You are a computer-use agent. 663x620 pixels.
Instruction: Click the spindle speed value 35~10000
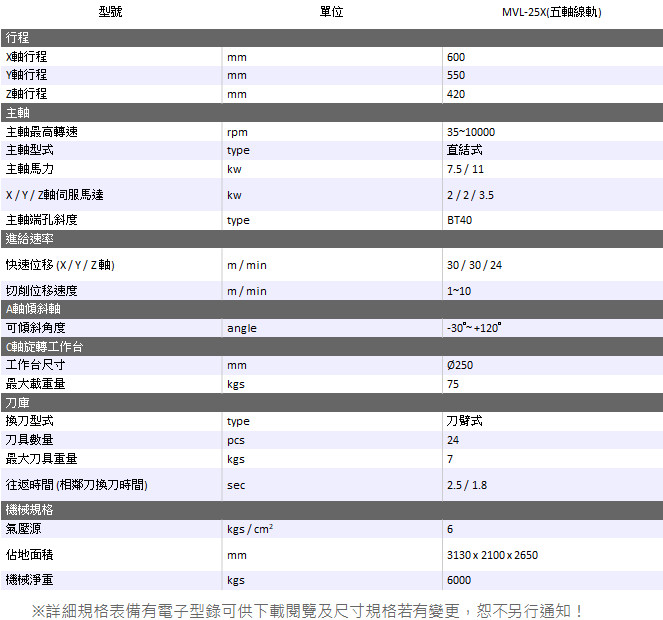471,132
